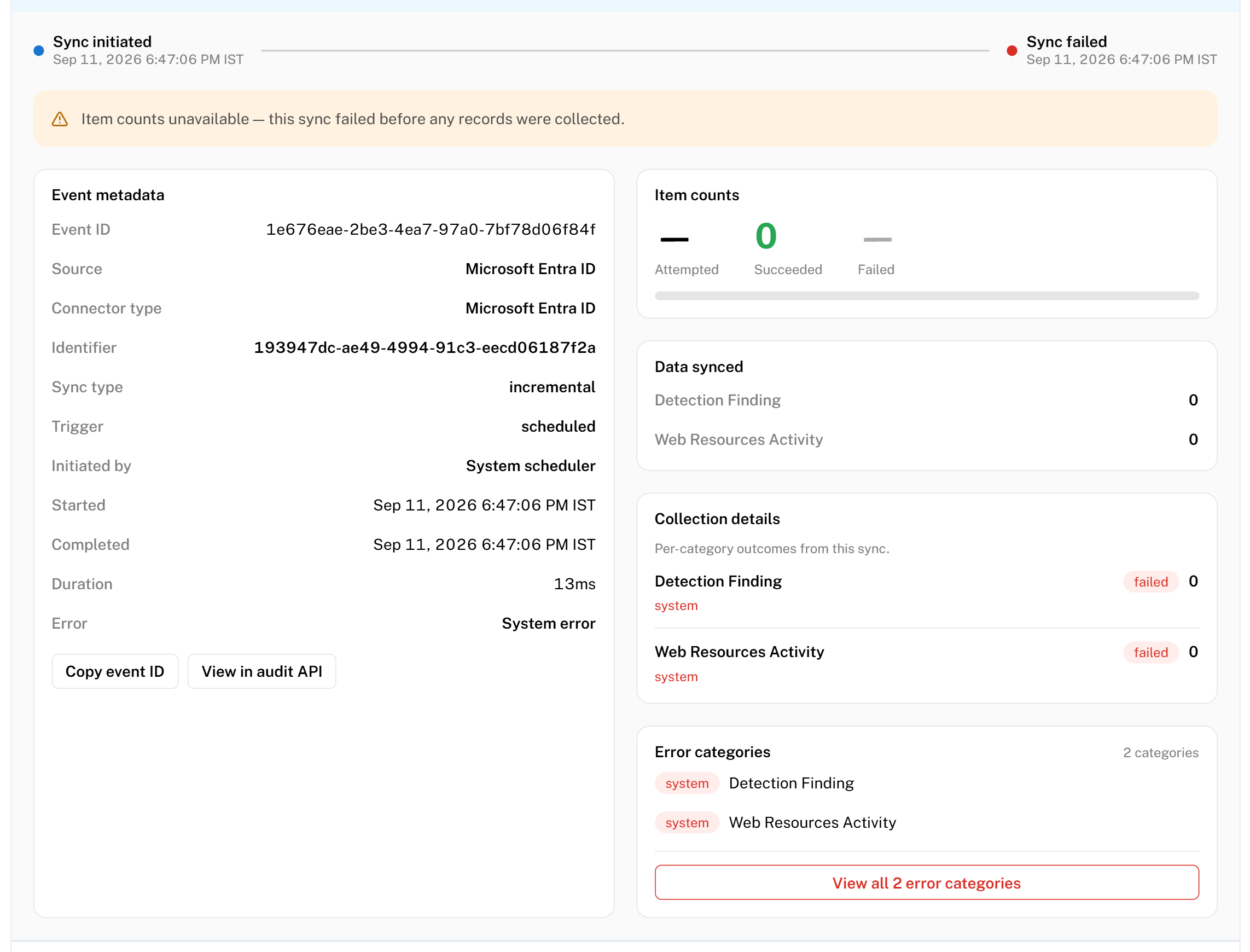Click system tag beside Detection Finding error category
Image resolution: width=1250 pixels, height=952 pixels.
687,783
